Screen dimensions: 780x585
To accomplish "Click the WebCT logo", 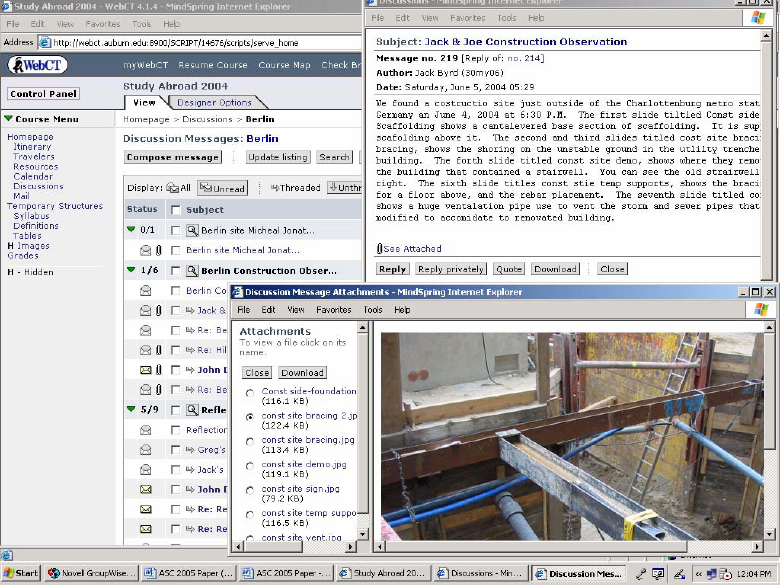I will coord(38,65).
